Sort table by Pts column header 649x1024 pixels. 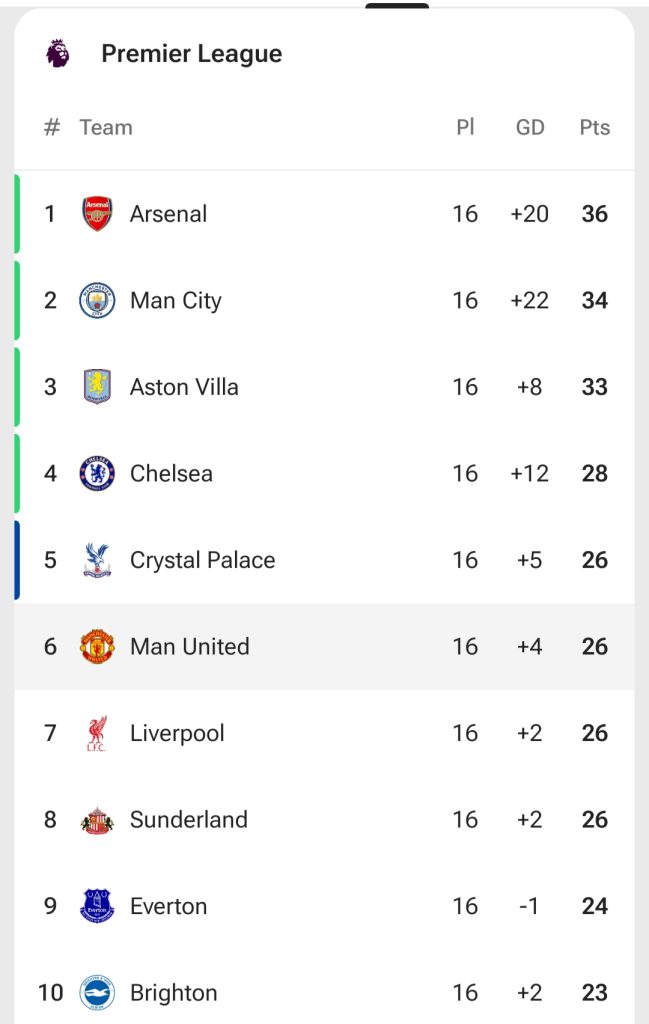tap(594, 128)
